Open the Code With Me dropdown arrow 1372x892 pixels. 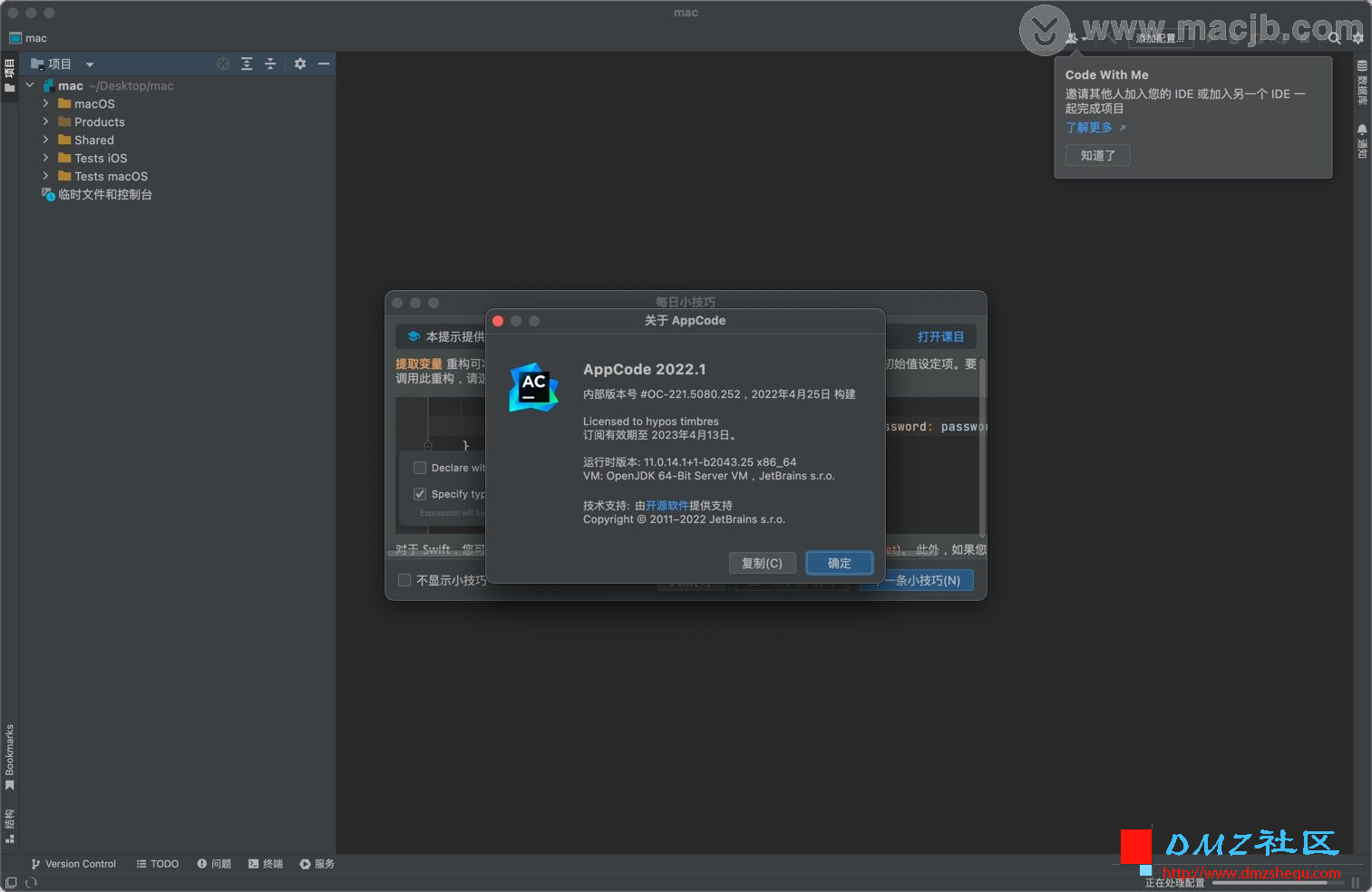coord(1084,39)
